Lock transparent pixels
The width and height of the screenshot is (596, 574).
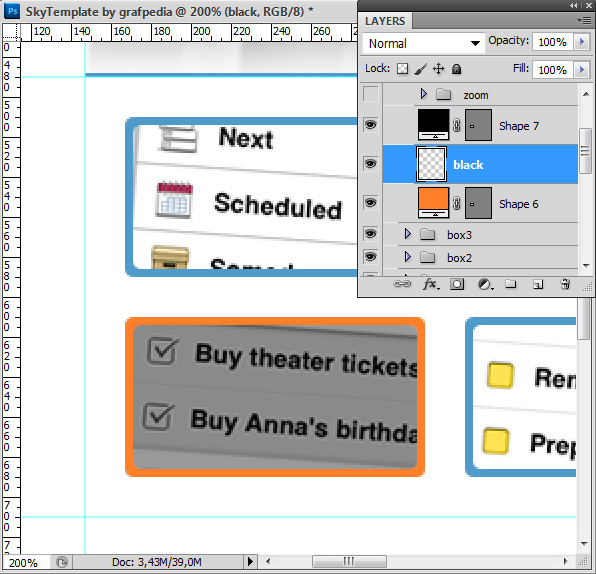pos(403,69)
